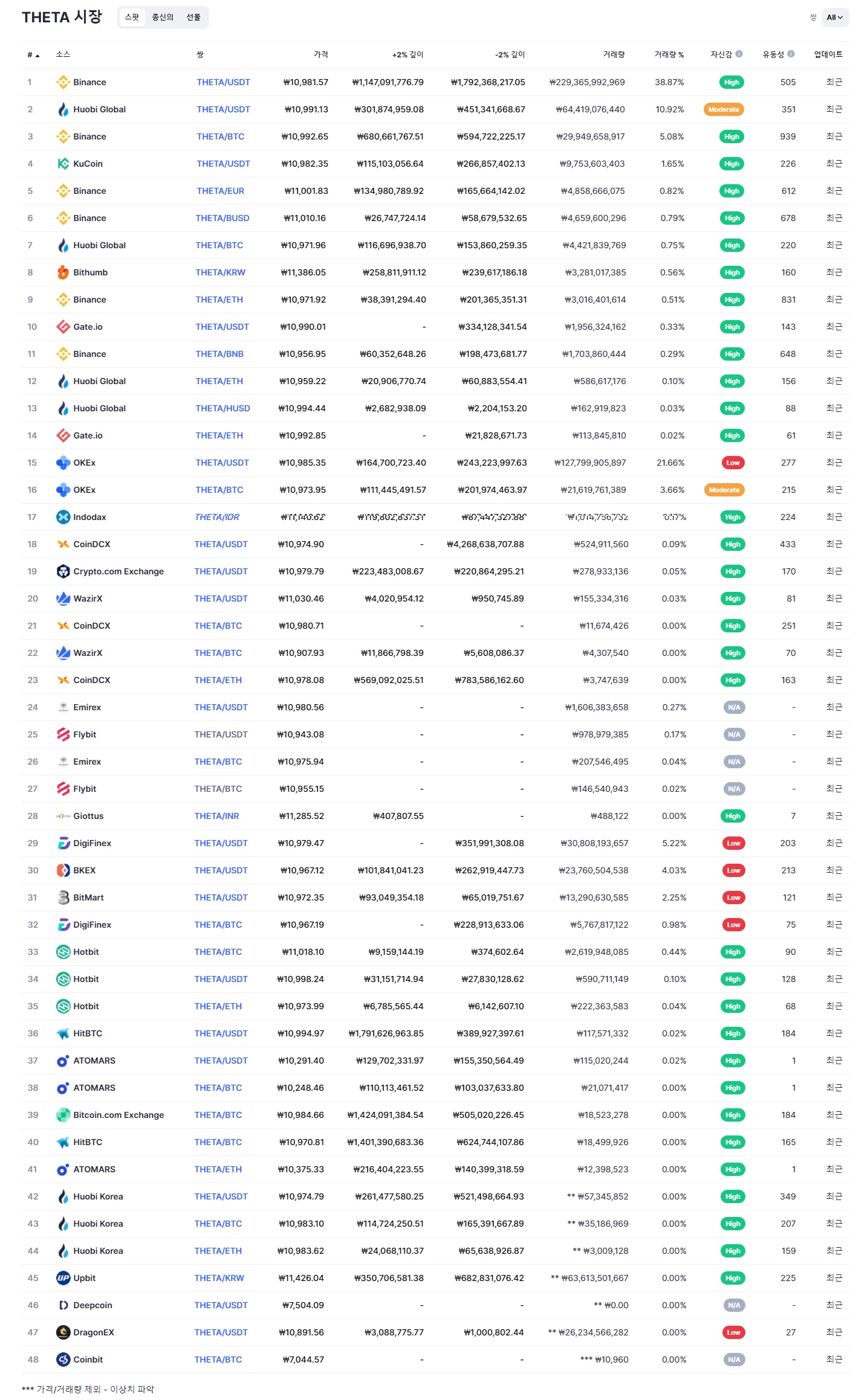Click volume ₩229,365,992,969 in row 1
This screenshot has width=865, height=1400.
click(587, 82)
